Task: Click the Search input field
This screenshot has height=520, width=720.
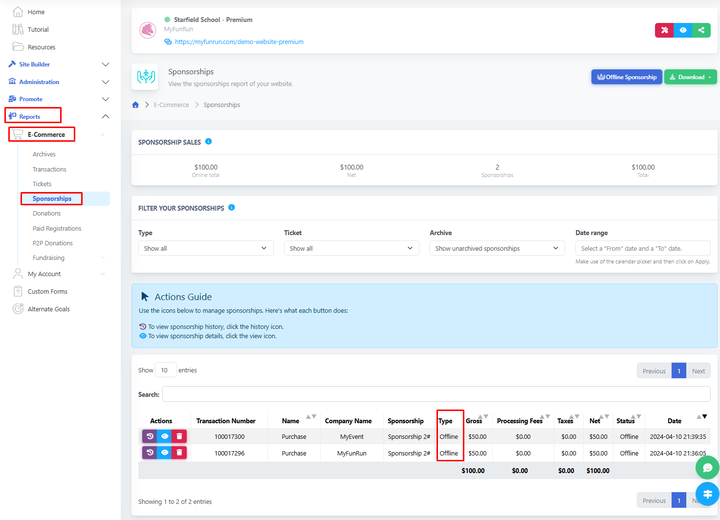Action: pyautogui.click(x=436, y=395)
